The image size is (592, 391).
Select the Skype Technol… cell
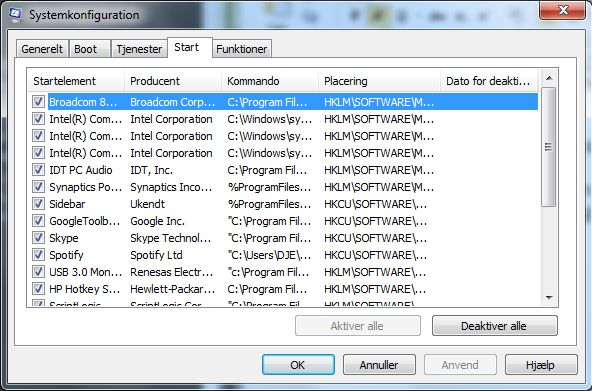click(171, 238)
